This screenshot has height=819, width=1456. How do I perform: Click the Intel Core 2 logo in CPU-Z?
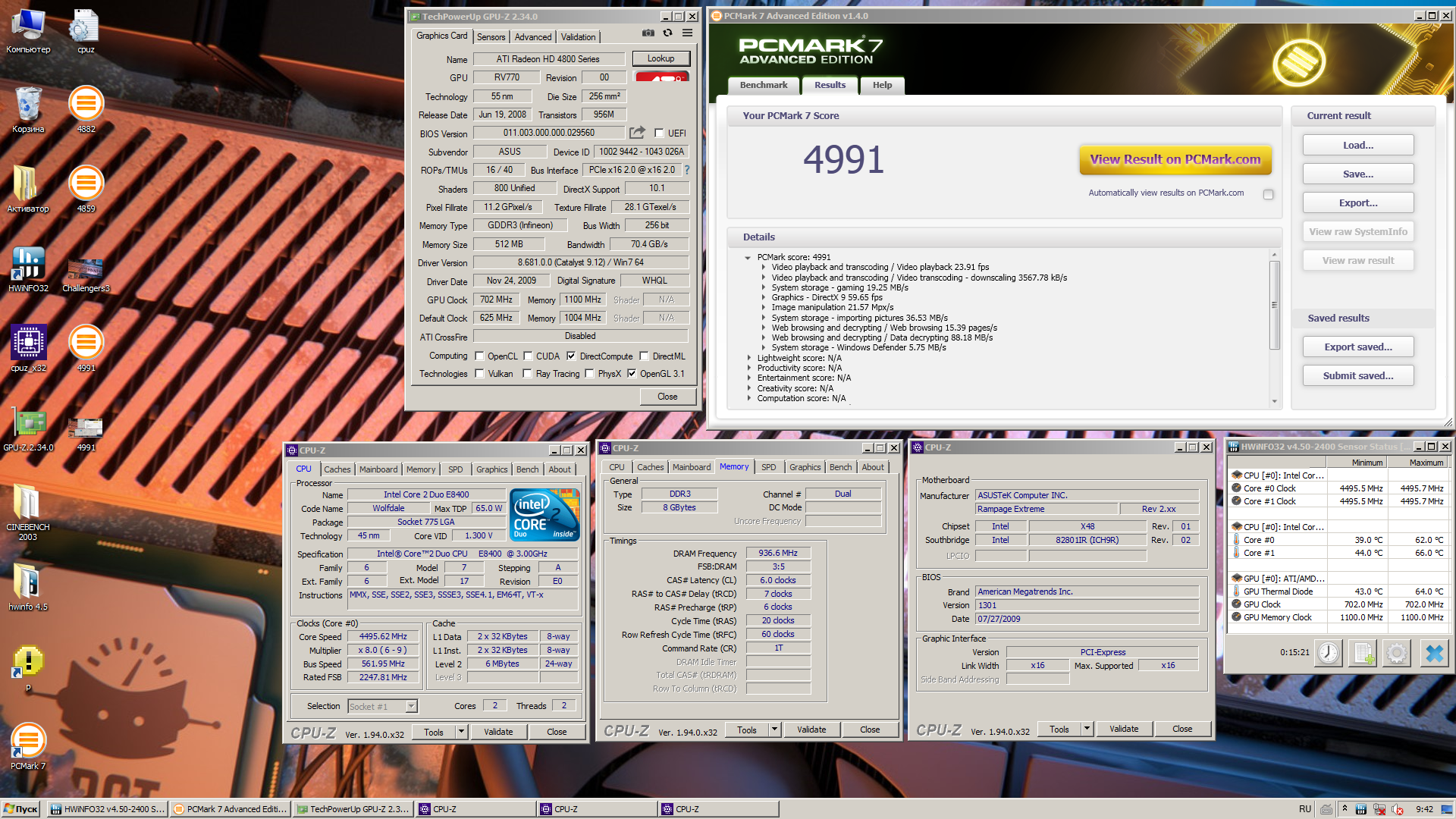[544, 515]
